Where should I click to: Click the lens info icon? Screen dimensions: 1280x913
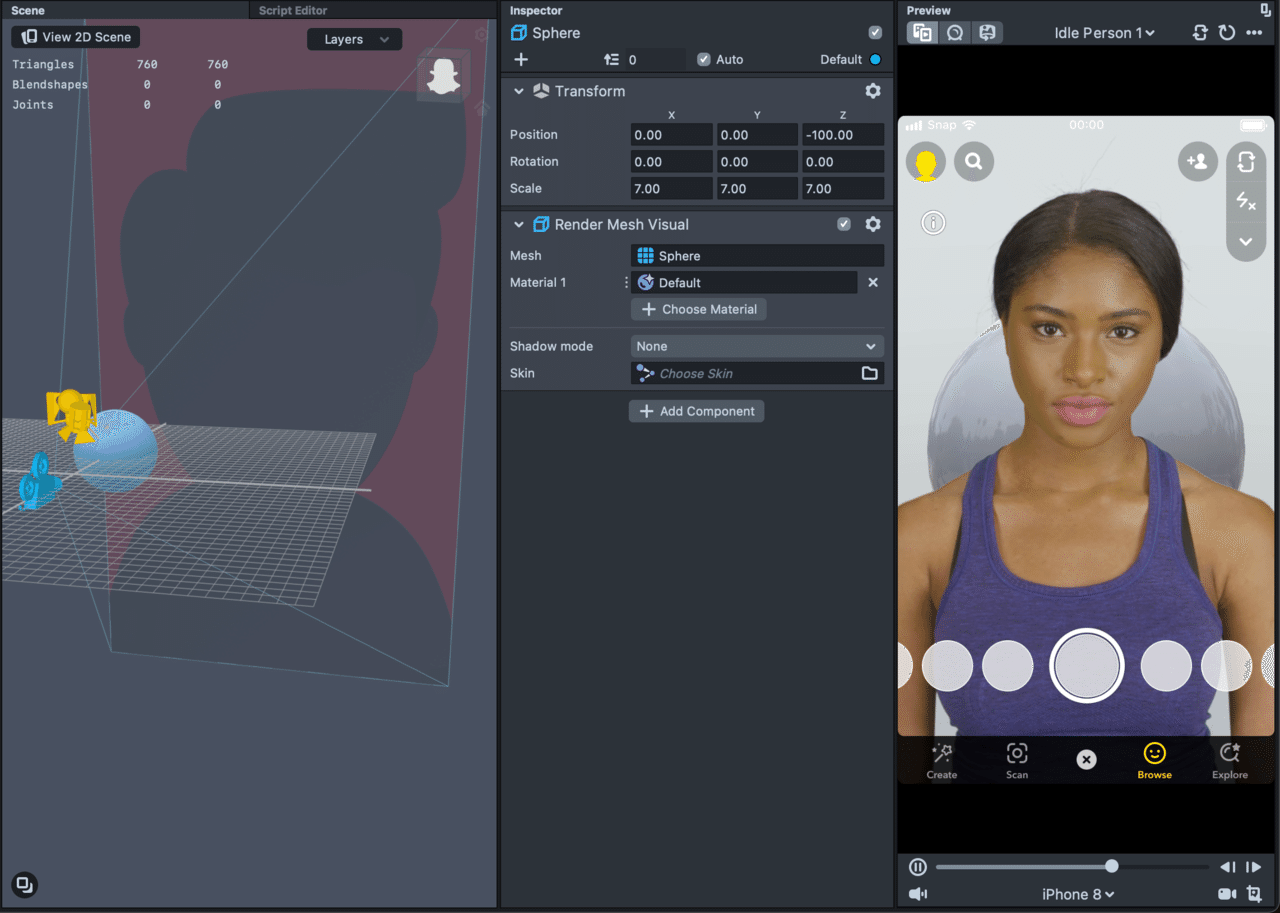click(933, 223)
